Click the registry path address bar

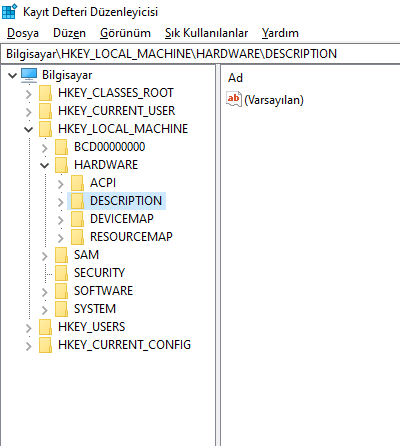[200, 54]
